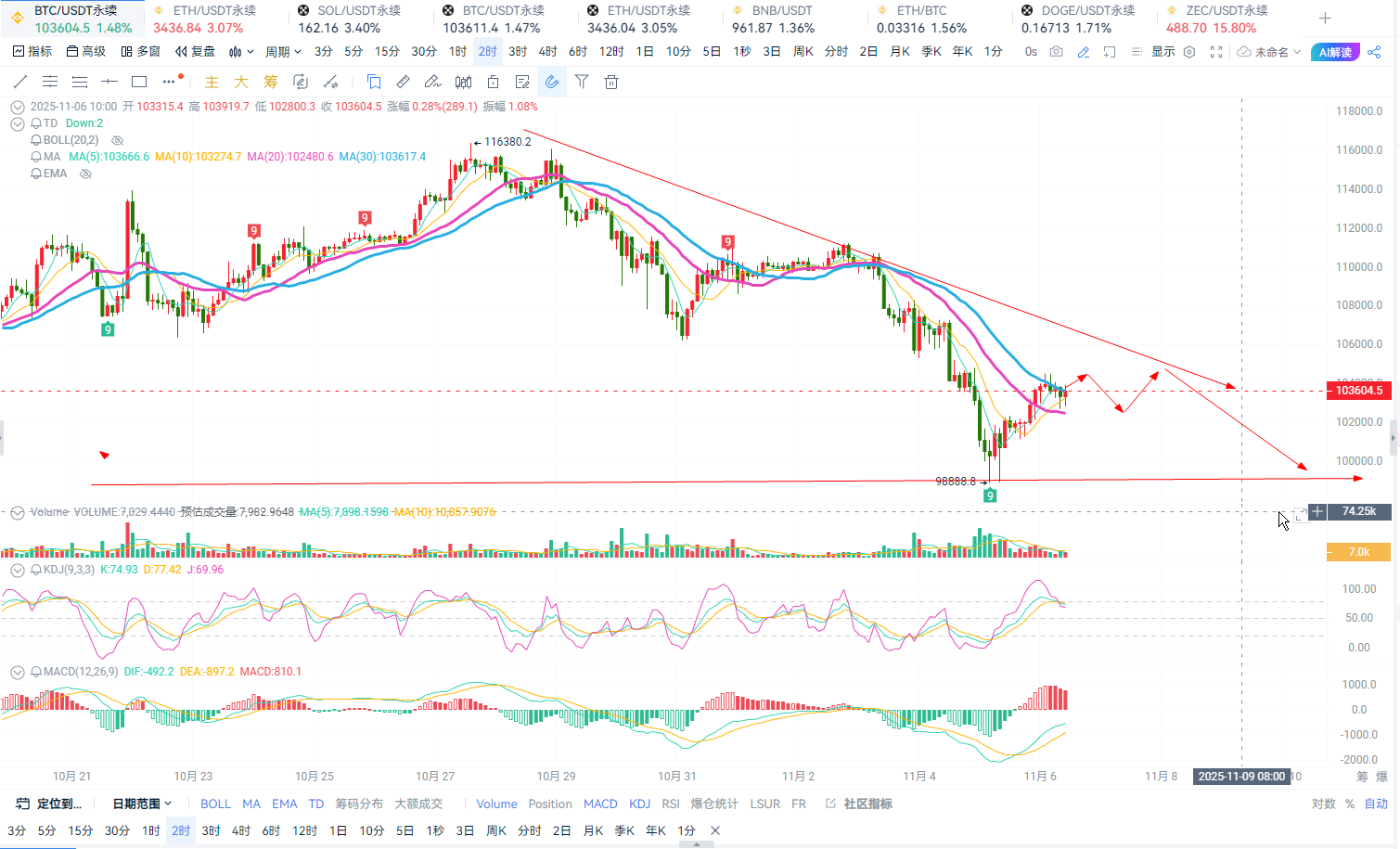Delete drawings with the trash icon
This screenshot has width=1400, height=849.
[x=611, y=82]
